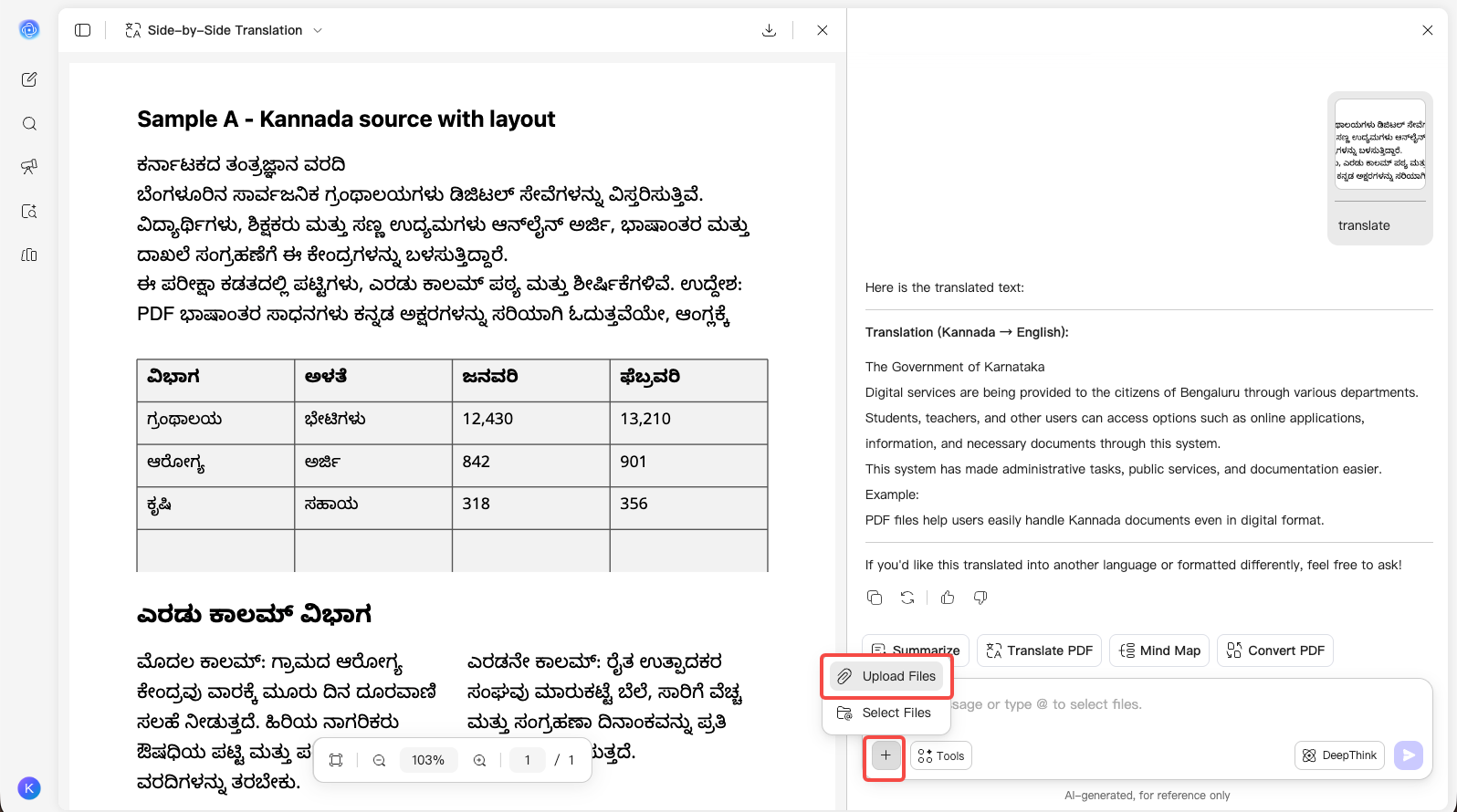Click the heading 'Sample A - Kannada source with layout'

346,120
